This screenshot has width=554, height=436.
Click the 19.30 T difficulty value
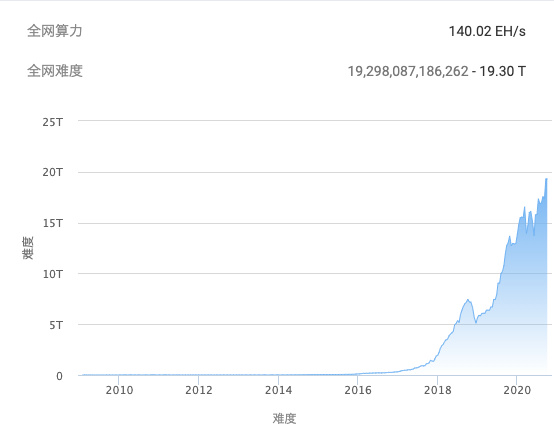pyautogui.click(x=502, y=71)
